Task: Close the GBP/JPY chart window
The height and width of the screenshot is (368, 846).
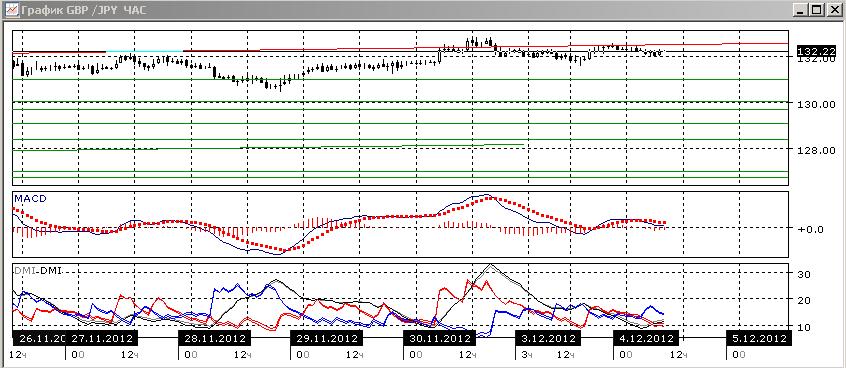Action: point(834,10)
